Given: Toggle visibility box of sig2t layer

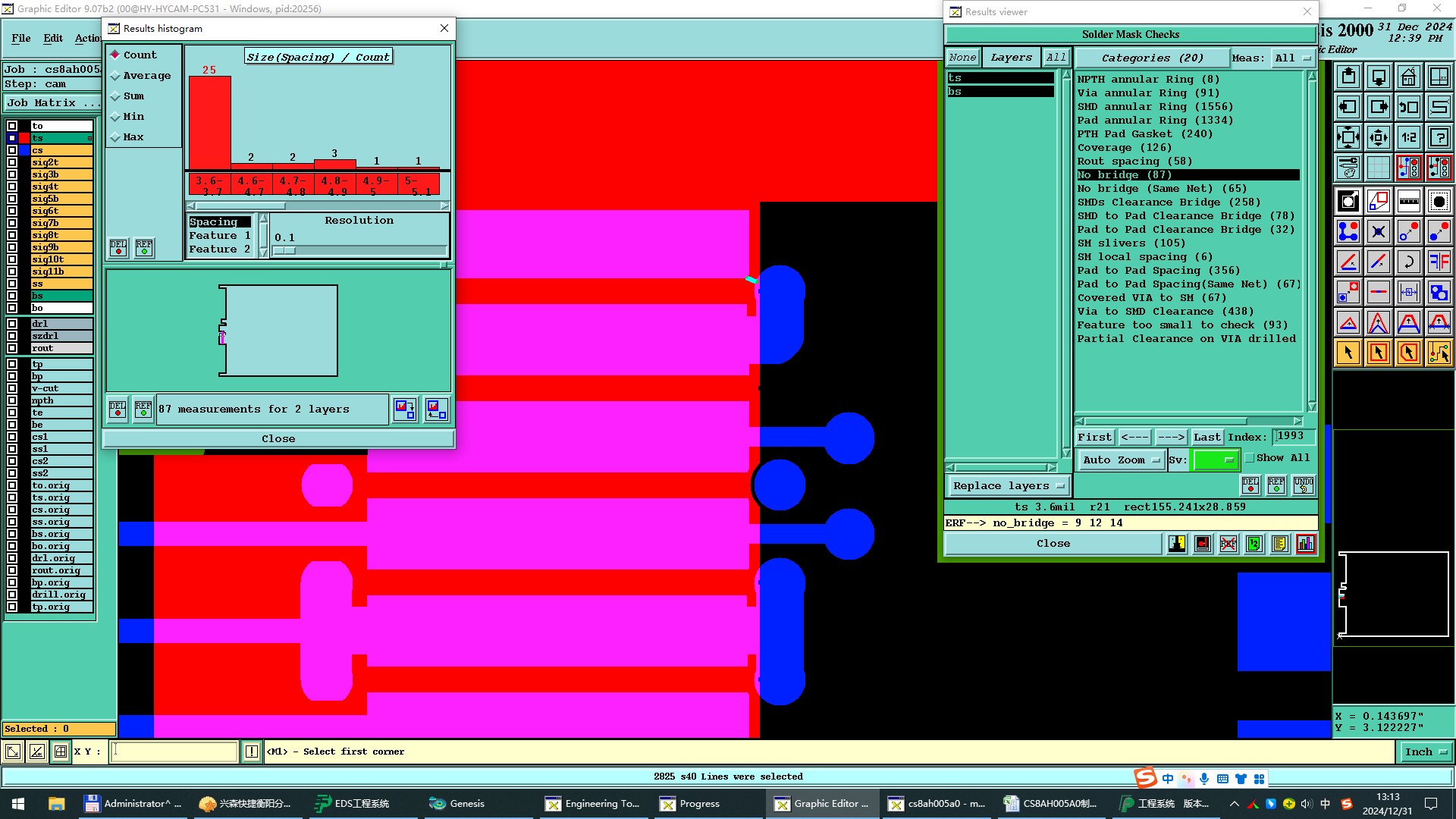Looking at the screenshot, I should [12, 162].
